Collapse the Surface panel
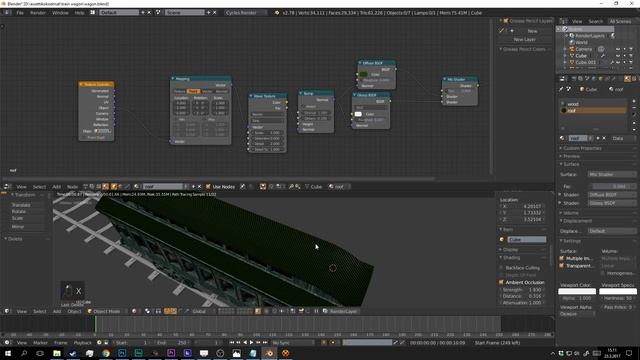640x360 pixels. 571,164
